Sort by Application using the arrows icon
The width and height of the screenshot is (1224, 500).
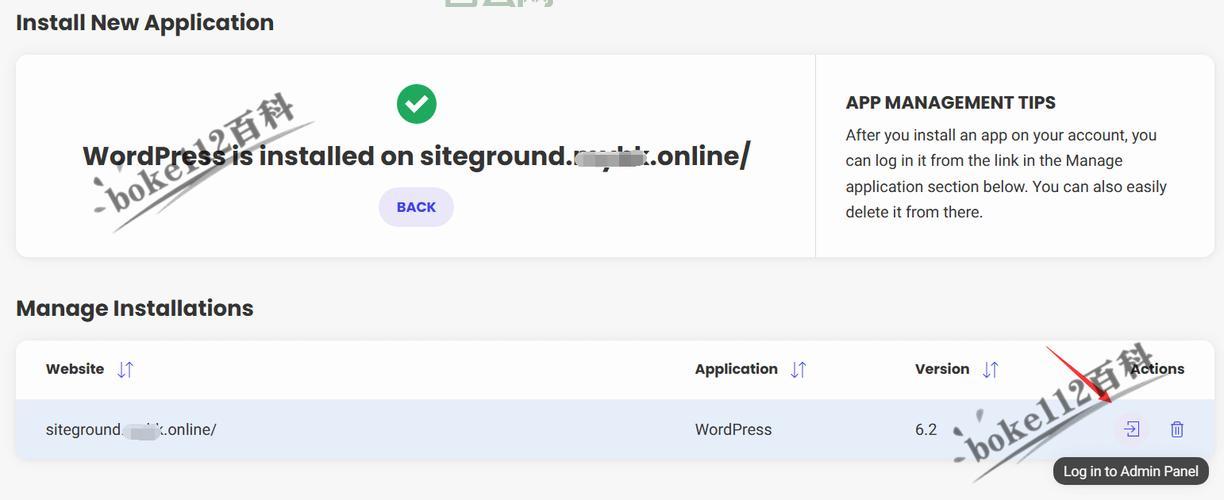point(798,369)
